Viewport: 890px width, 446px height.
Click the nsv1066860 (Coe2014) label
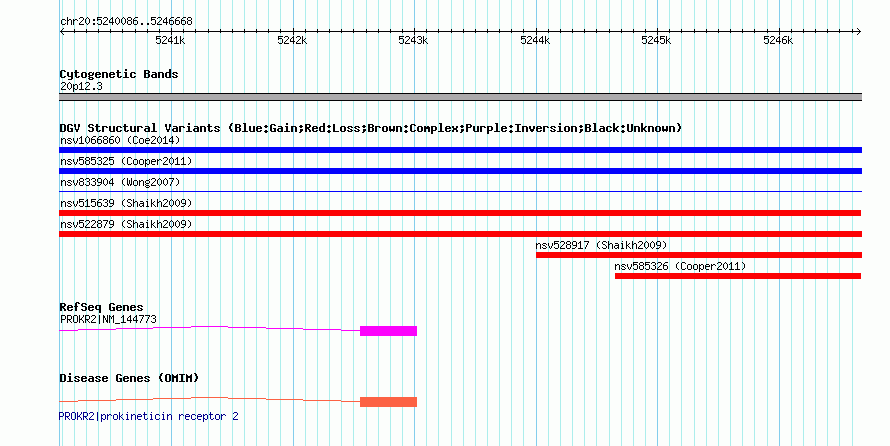pos(120,140)
